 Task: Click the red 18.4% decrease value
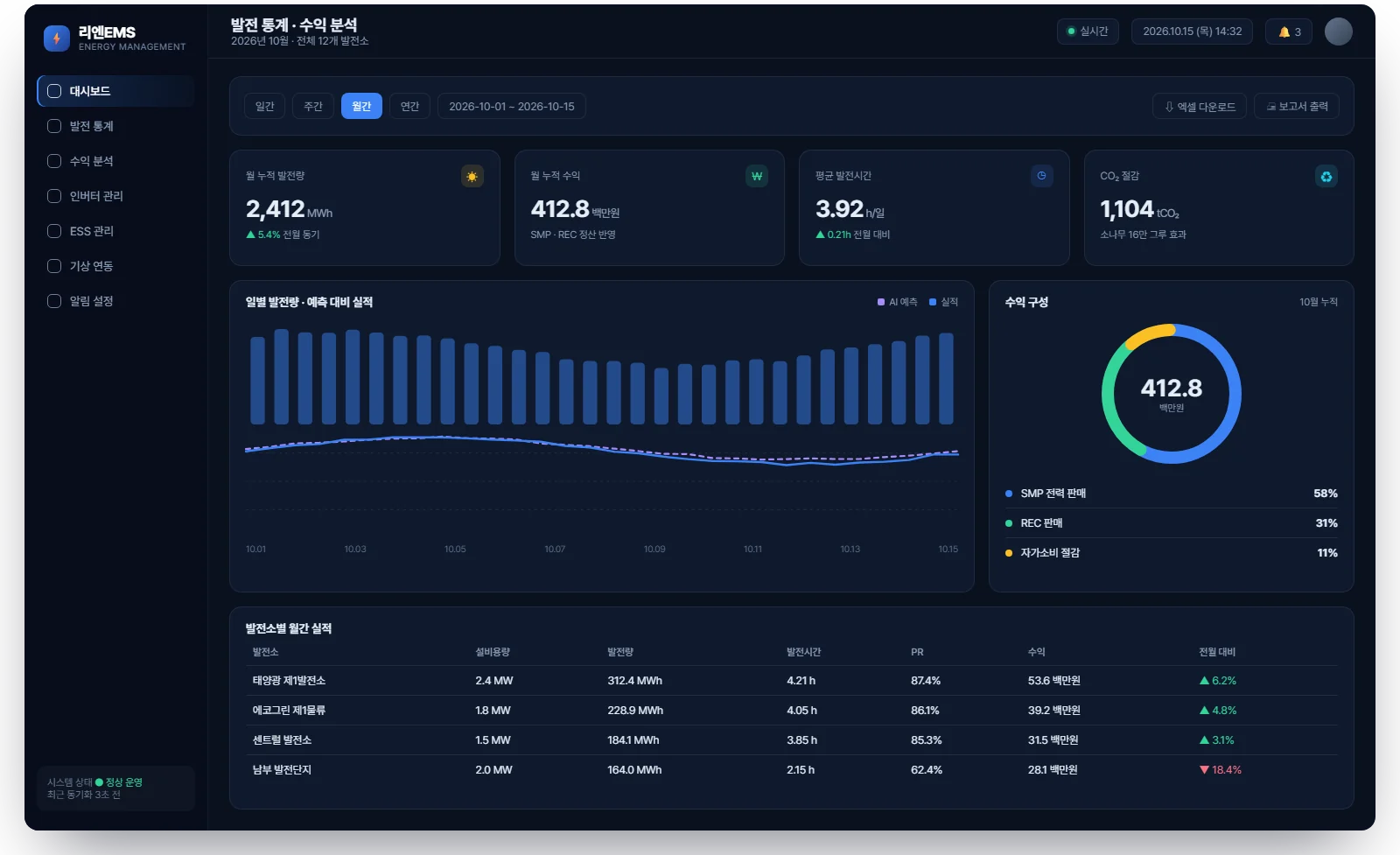click(1221, 770)
